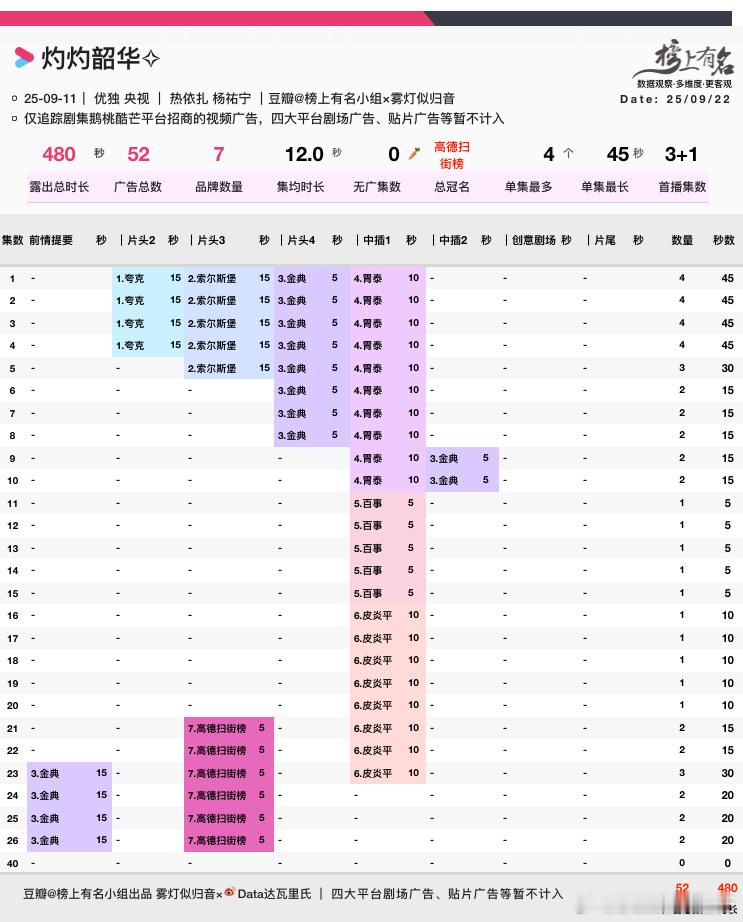Click the 榜上有名 calligraphy logo

point(685,59)
